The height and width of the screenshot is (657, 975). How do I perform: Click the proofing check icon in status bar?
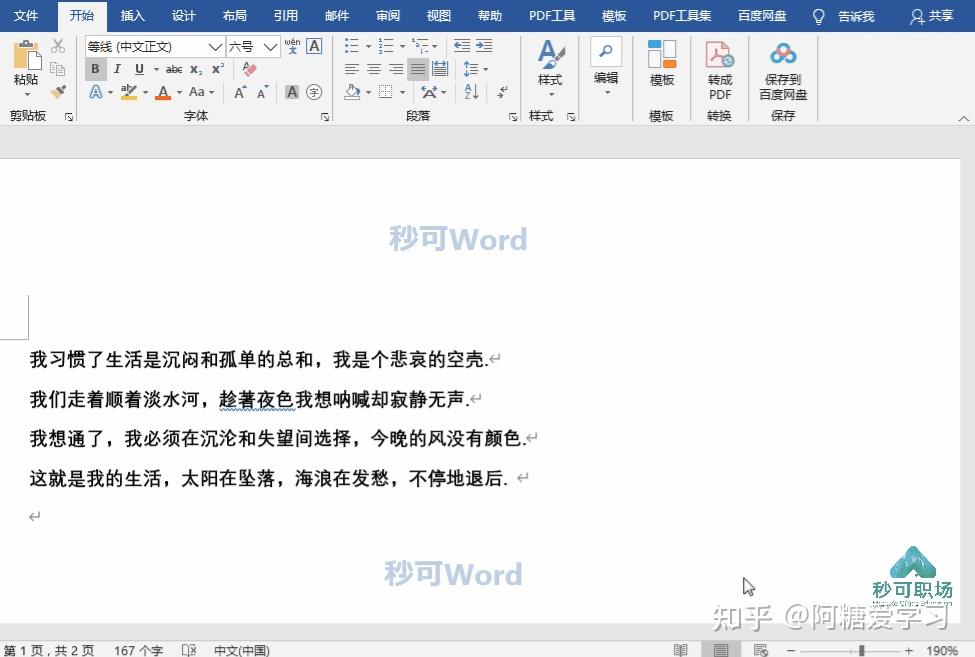coord(189,650)
